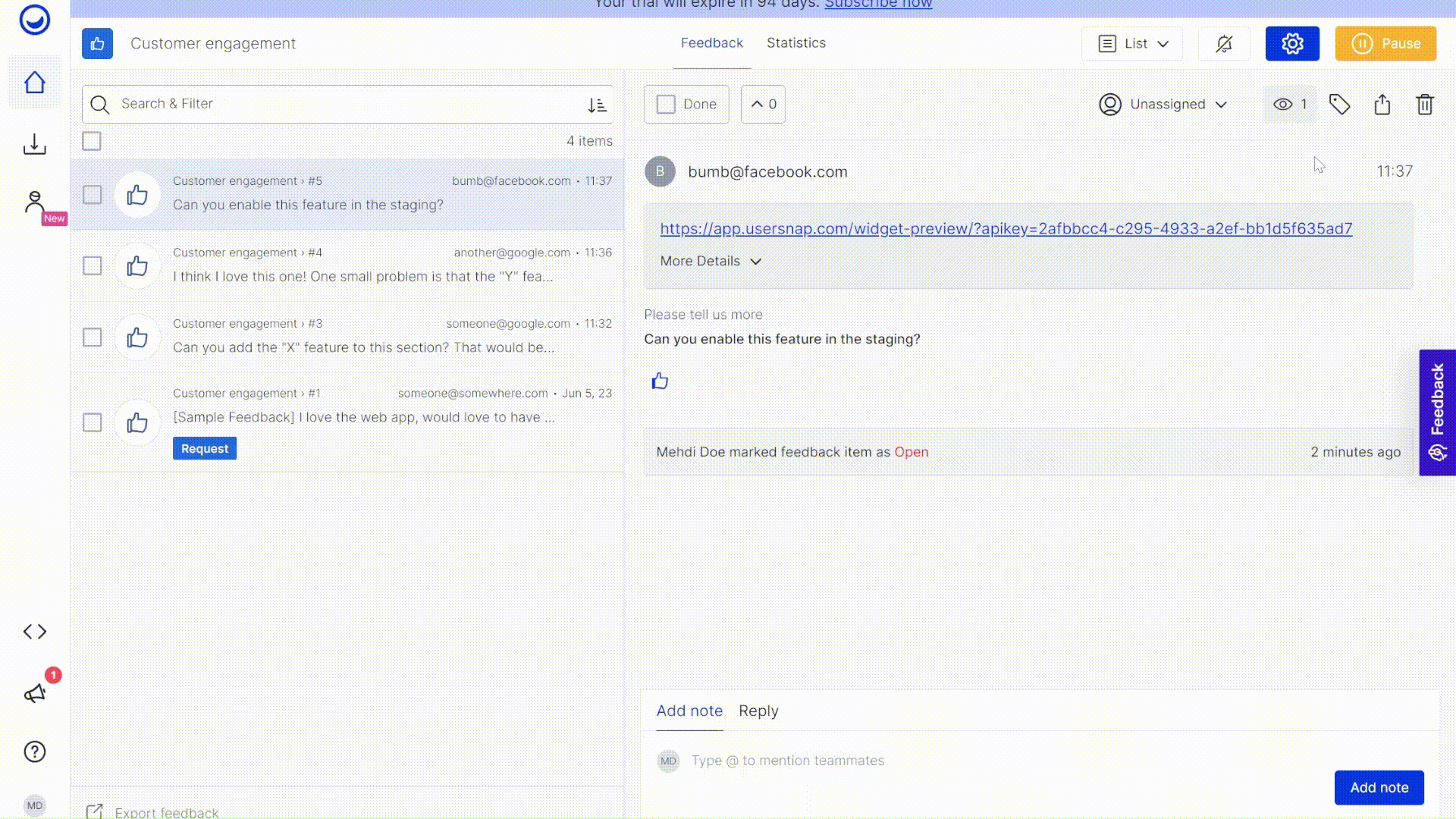Viewport: 1456px width, 819px height.
Task: Click the share feedback icon
Action: pyautogui.click(x=1382, y=105)
